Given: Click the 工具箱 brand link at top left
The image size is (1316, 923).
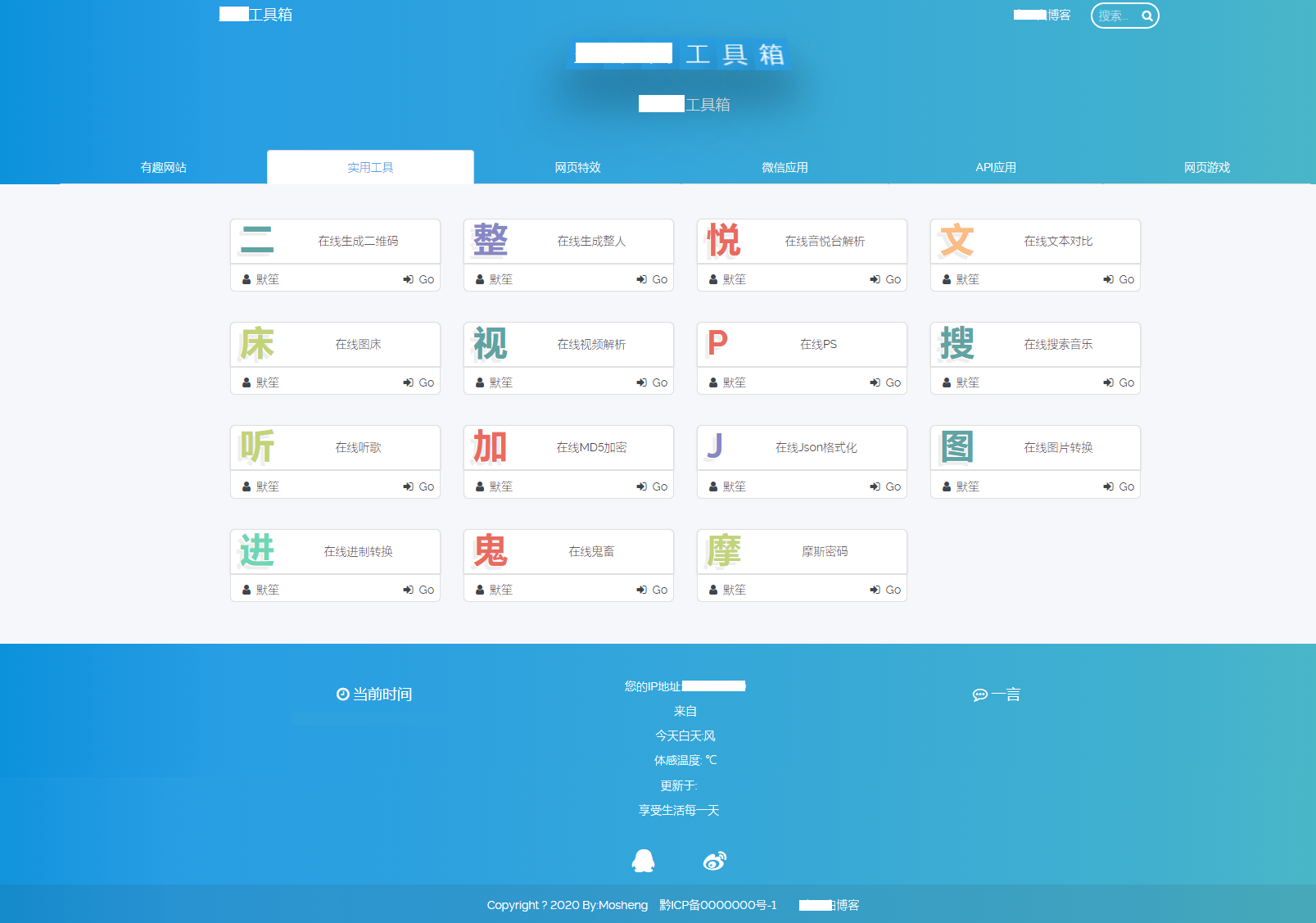Looking at the screenshot, I should 256,15.
